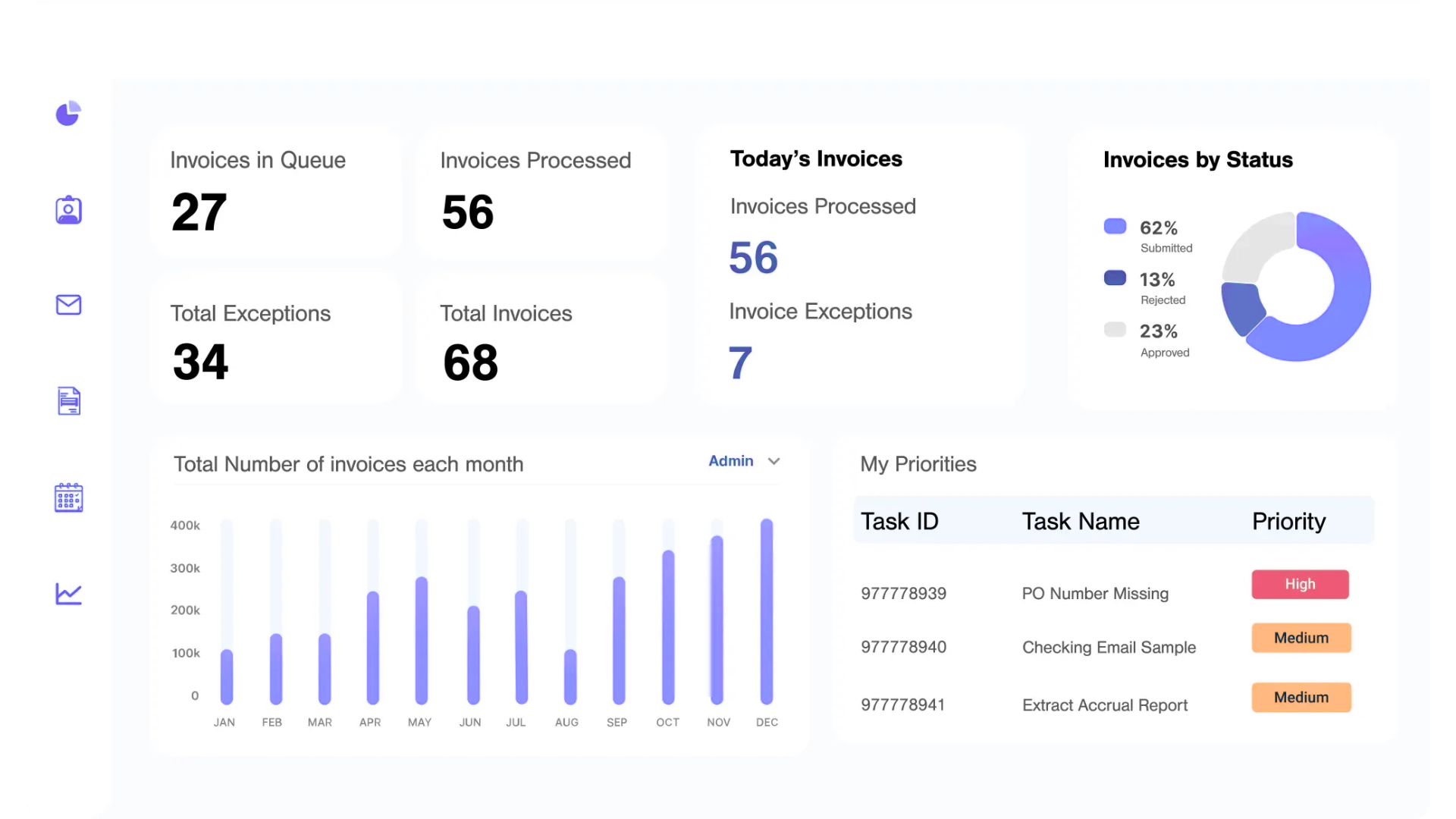Expand the Admin dropdown chevron
The image size is (1456, 819).
click(773, 461)
